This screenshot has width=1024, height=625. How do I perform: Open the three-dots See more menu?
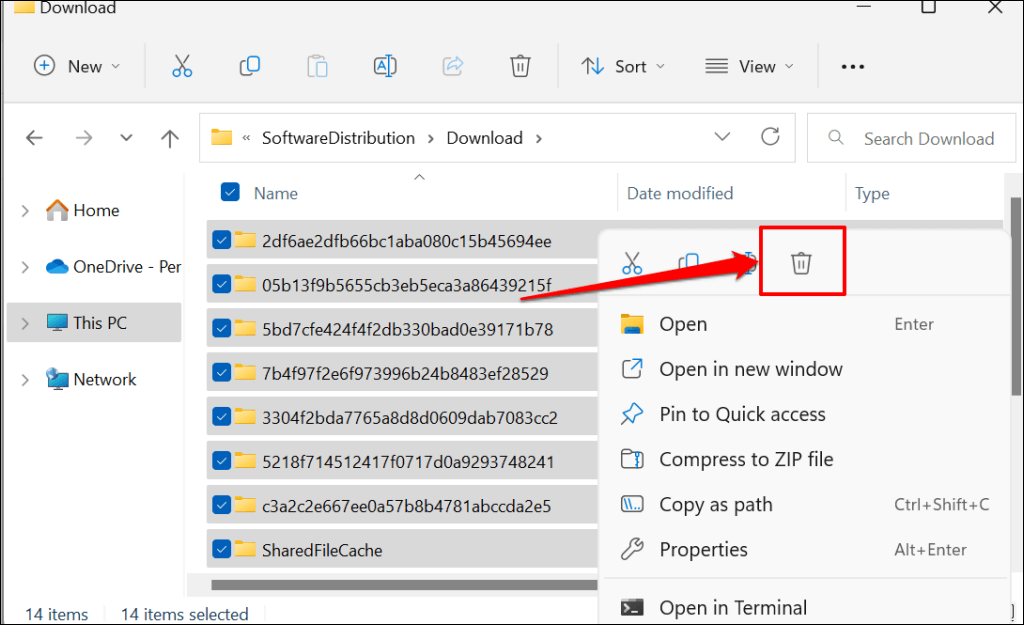coord(852,66)
